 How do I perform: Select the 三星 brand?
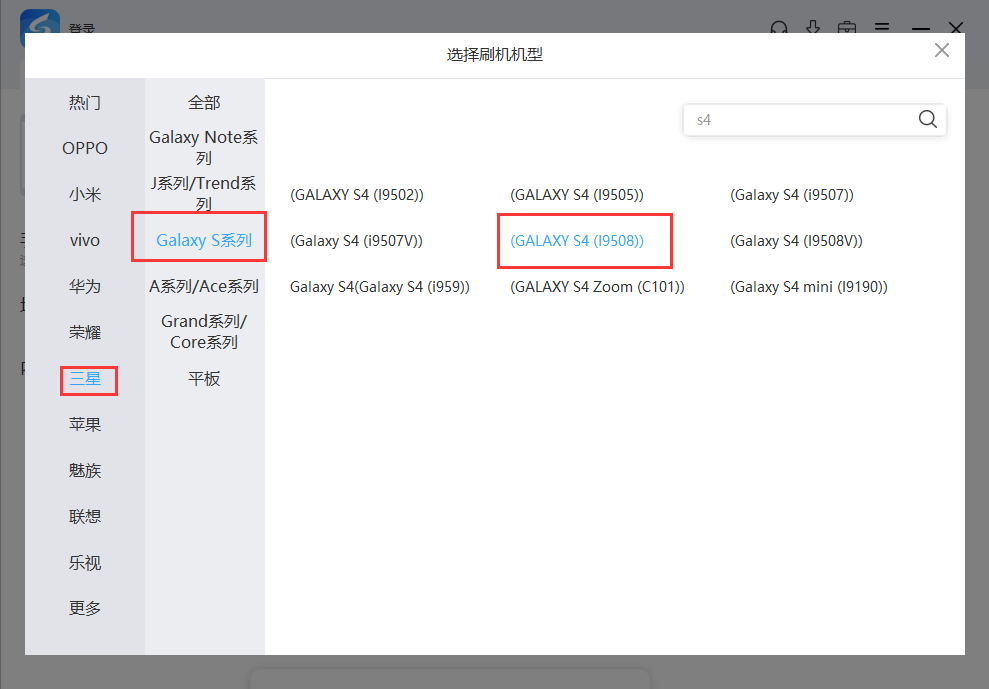point(85,379)
